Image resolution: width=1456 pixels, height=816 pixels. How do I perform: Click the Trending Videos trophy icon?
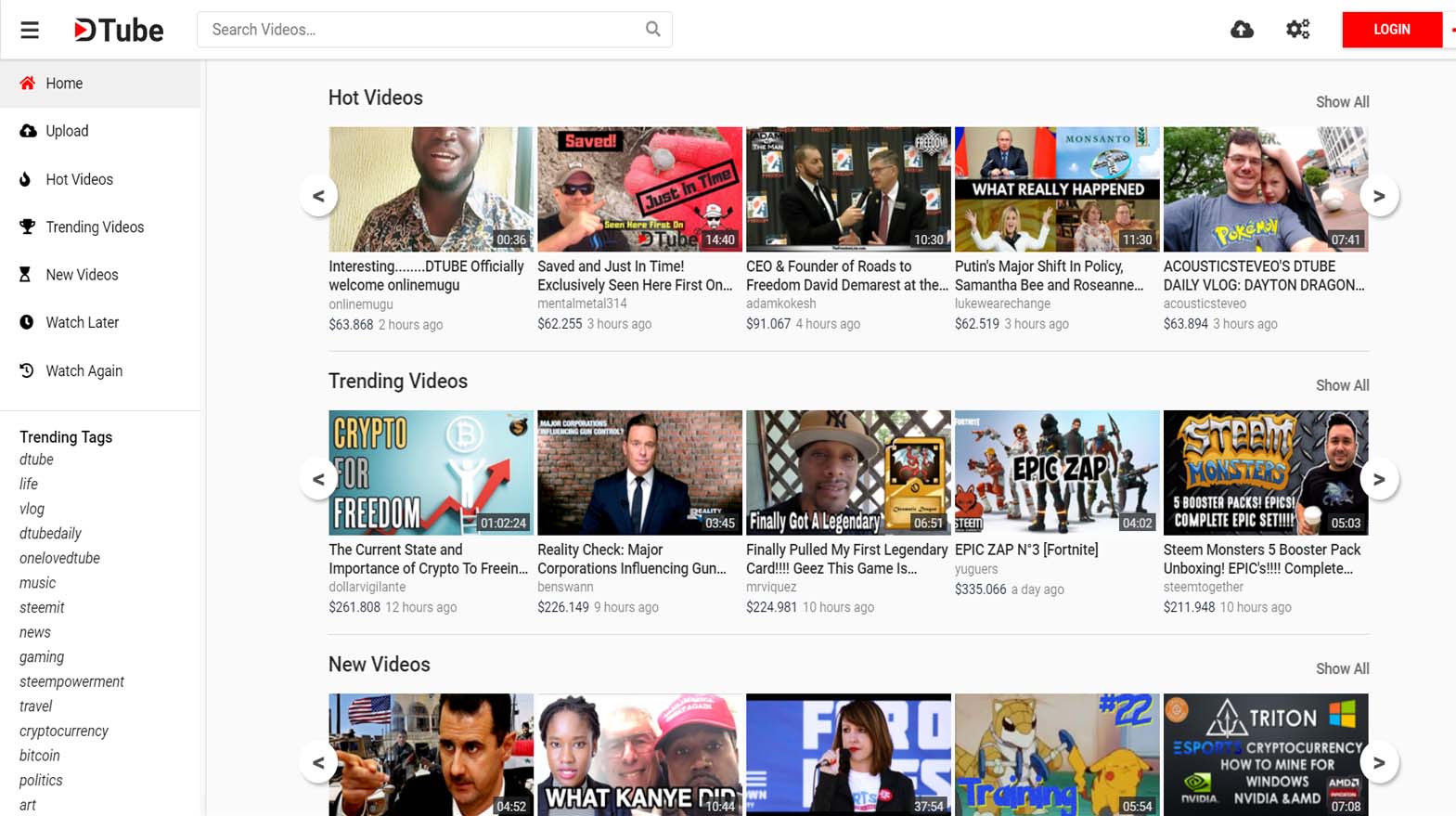click(27, 227)
